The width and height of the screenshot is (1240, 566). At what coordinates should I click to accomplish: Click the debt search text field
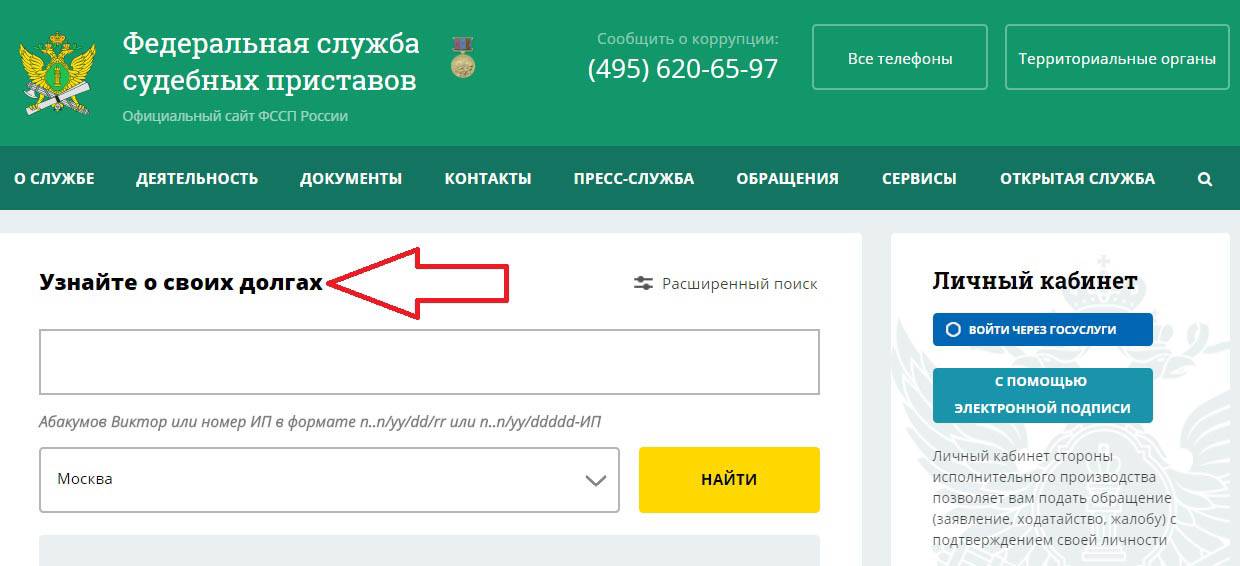tap(430, 362)
